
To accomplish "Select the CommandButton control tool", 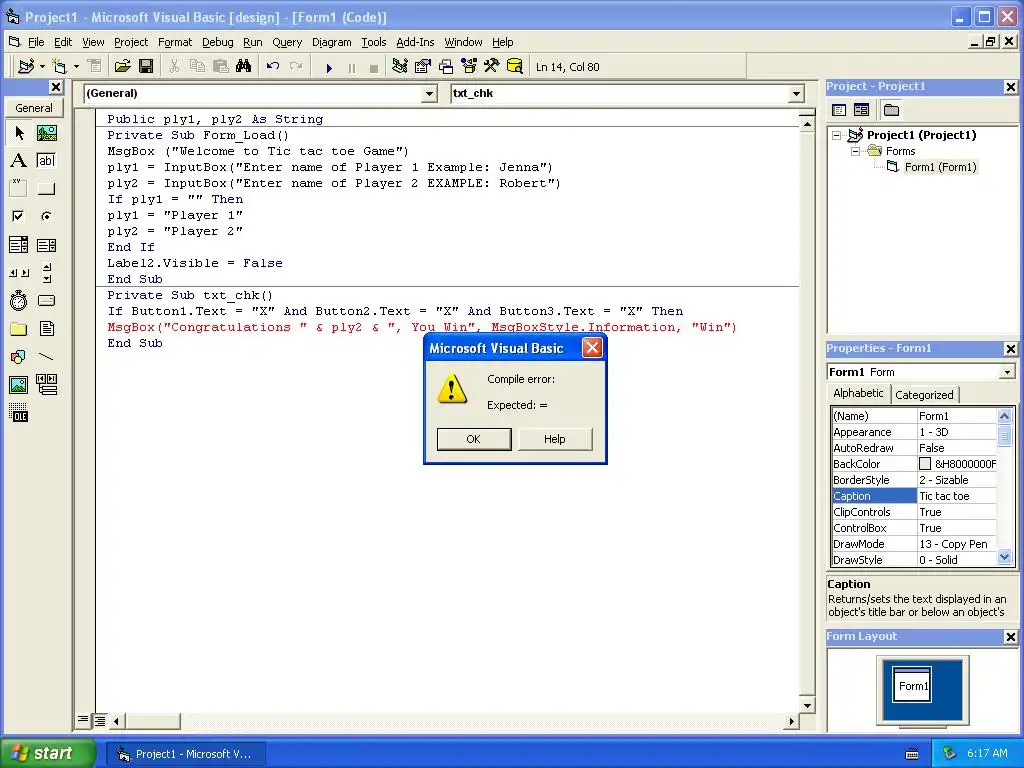I will coord(46,189).
